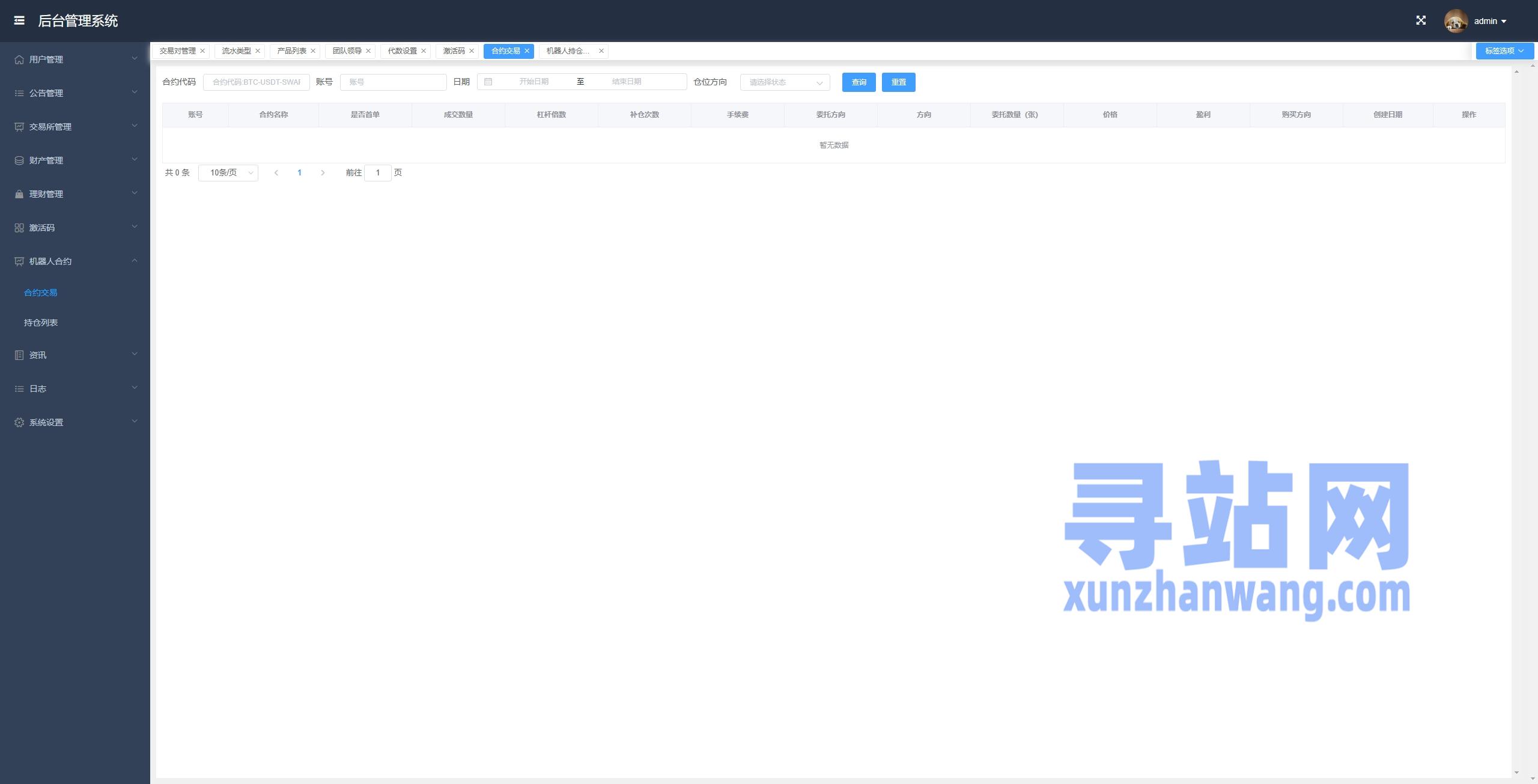The height and width of the screenshot is (784, 1538).
Task: Expand the 用户管理 menu chevron
Action: pos(135,58)
